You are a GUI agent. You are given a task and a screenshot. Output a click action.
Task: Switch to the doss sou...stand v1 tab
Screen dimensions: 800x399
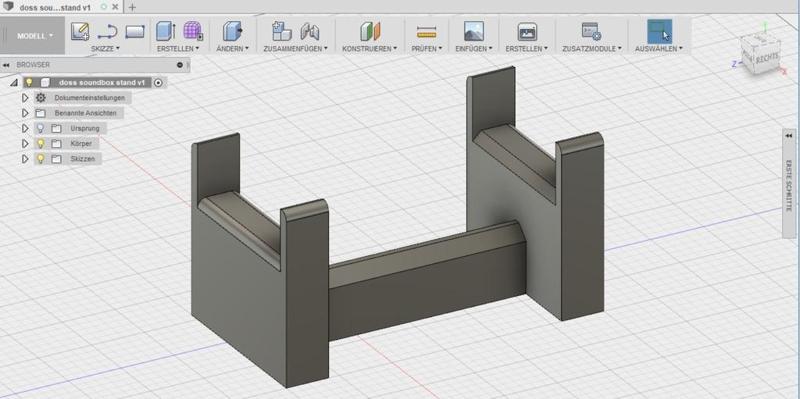pos(55,8)
